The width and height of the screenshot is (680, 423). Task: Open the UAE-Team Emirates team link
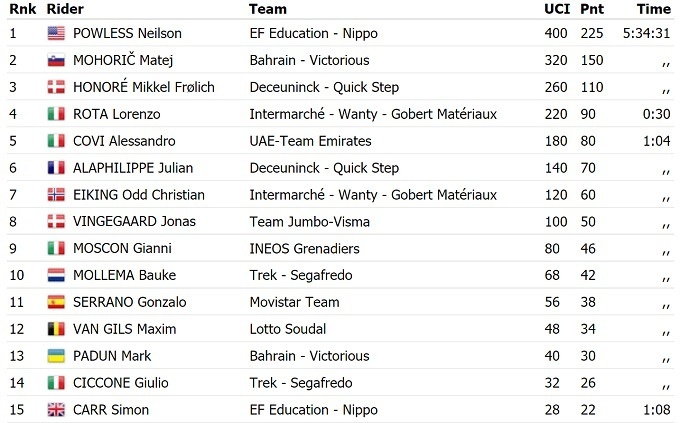[310, 141]
